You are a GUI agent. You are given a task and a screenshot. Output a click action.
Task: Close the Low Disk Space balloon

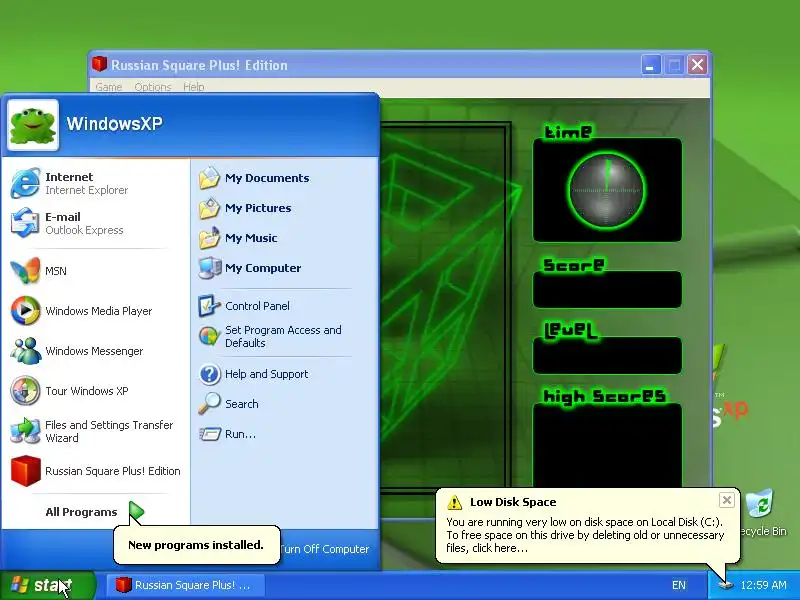727,500
